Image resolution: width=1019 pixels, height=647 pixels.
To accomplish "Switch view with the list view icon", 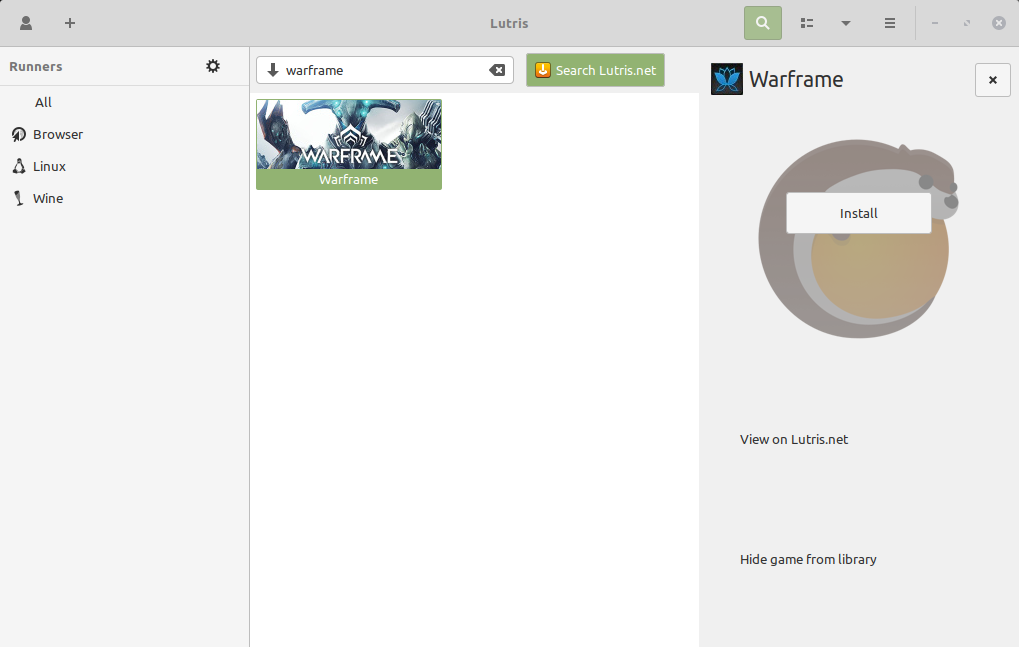I will coord(806,23).
